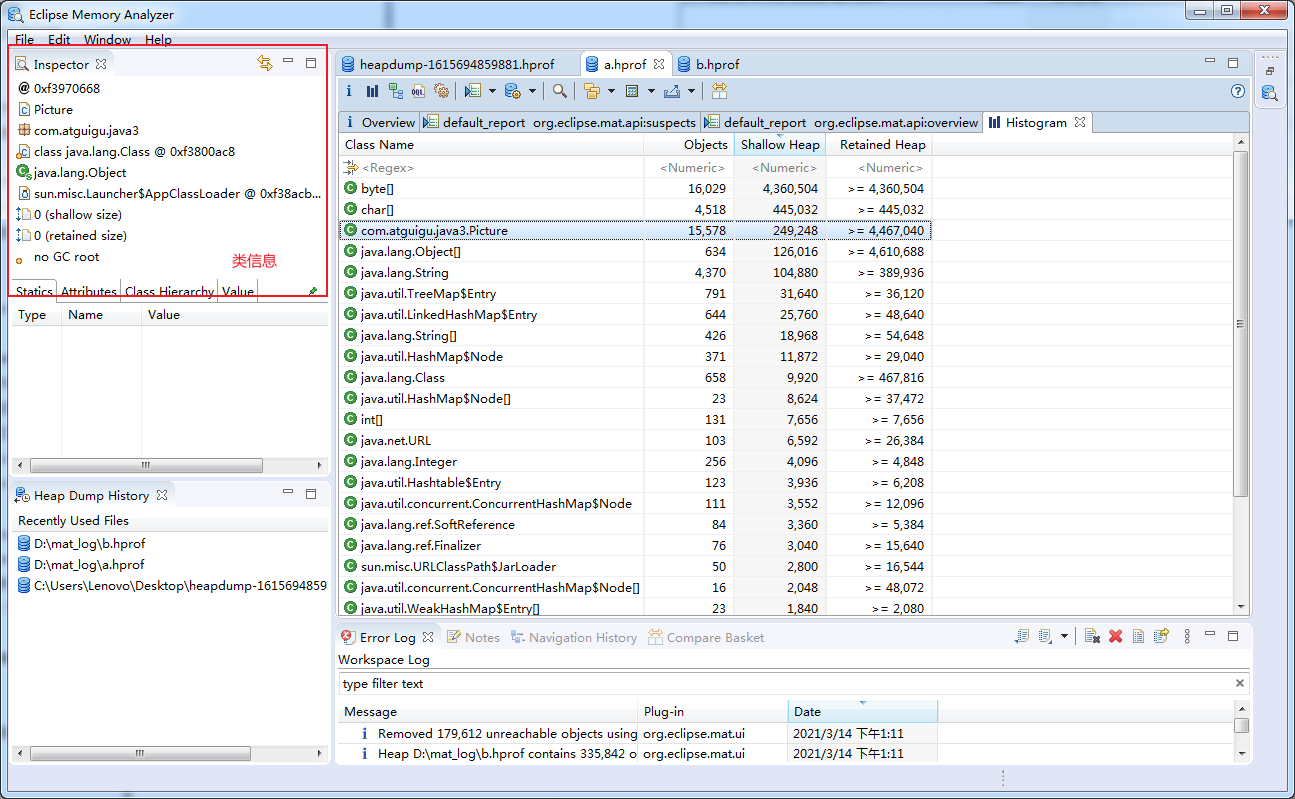
Task: Sort histogram by Objects column header
Action: (689, 144)
